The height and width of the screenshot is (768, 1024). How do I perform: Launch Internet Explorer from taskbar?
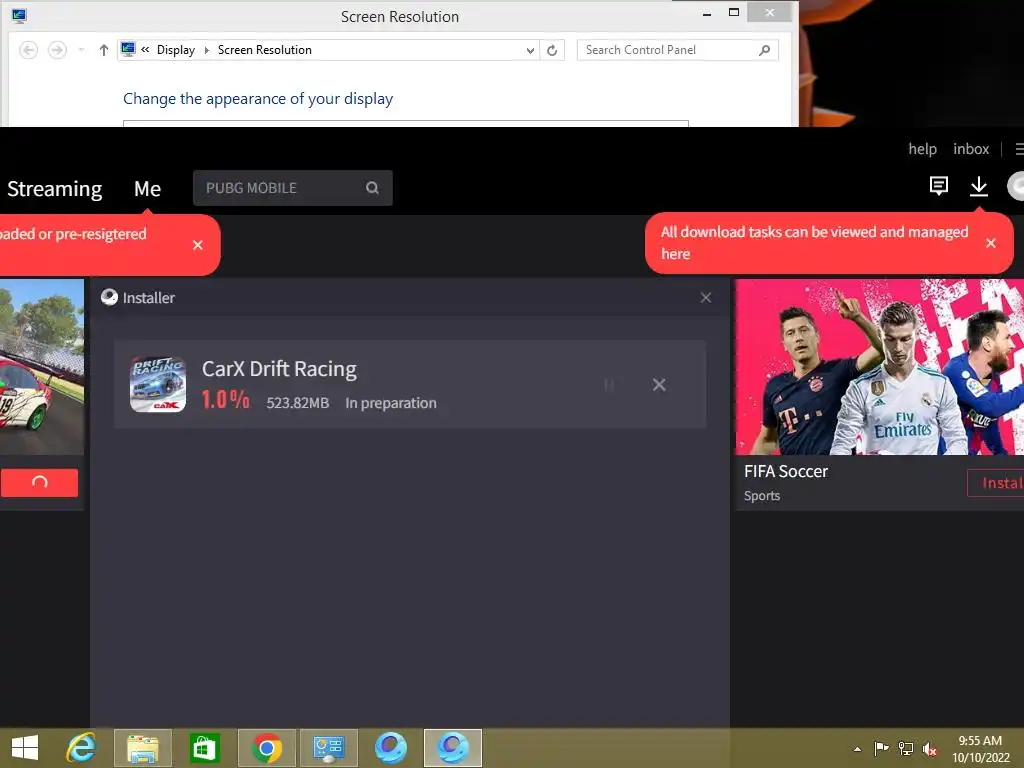81,748
